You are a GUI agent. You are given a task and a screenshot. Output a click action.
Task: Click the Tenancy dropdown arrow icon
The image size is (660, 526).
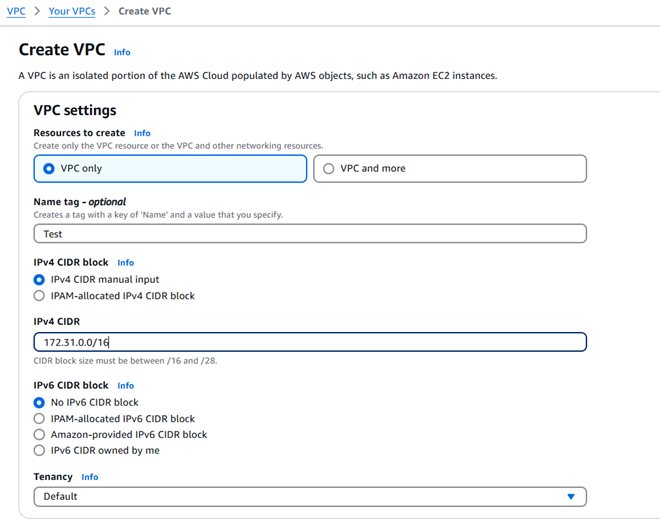[571, 497]
